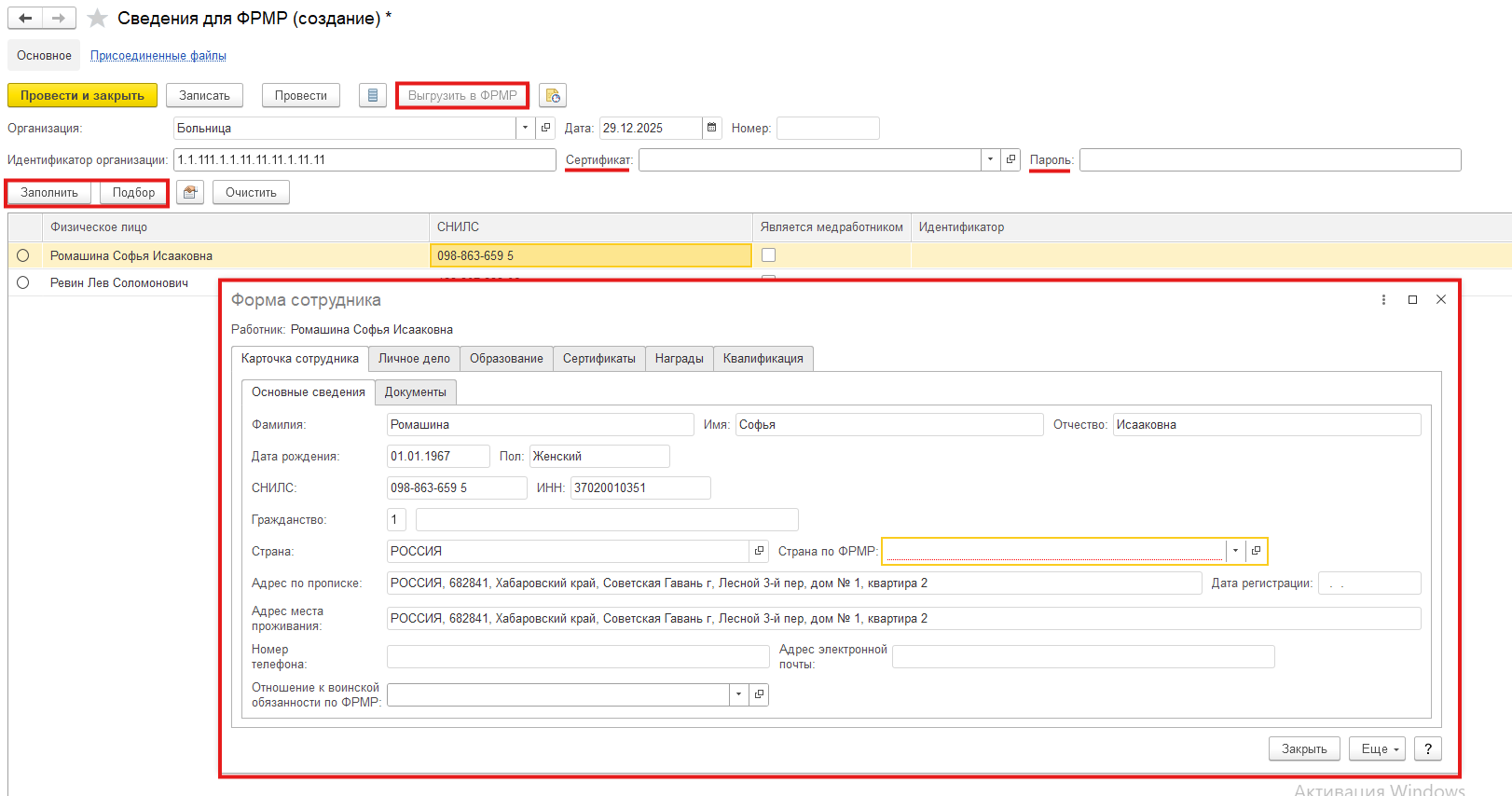Viewport: 1512px width, 796px height.
Task: Click the Очистить button
Action: coord(251,192)
